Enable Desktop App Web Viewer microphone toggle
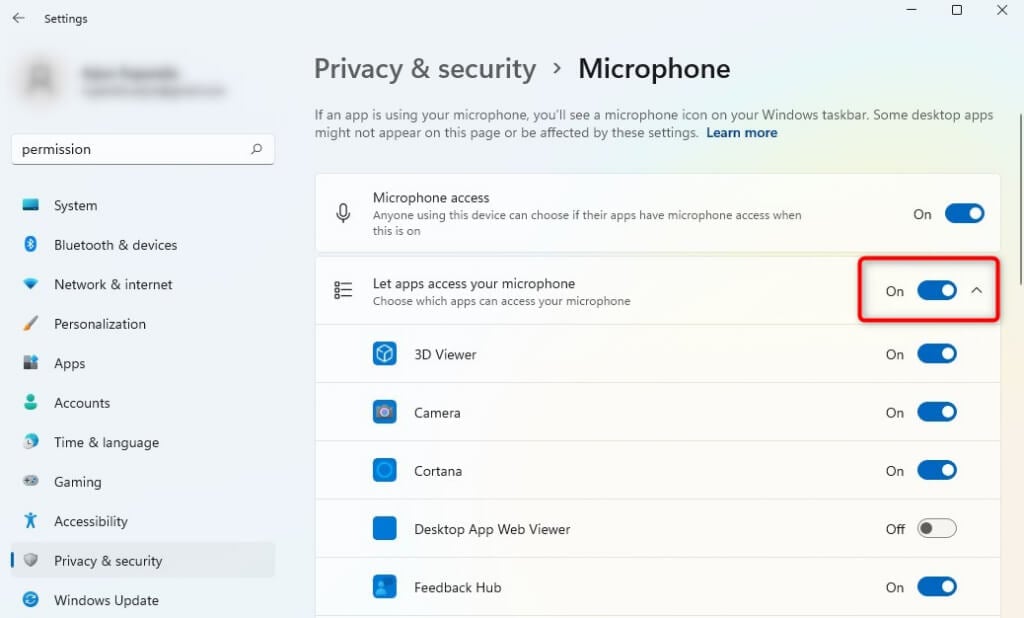Image resolution: width=1024 pixels, height=618 pixels. [x=937, y=528]
